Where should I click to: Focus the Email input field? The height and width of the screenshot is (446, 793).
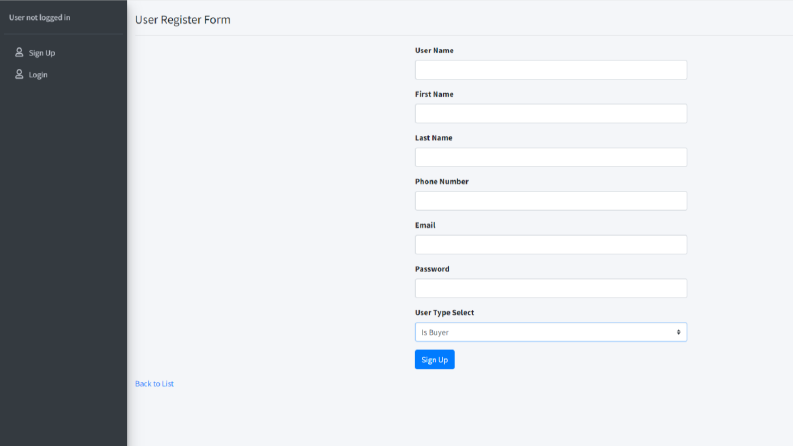click(551, 245)
